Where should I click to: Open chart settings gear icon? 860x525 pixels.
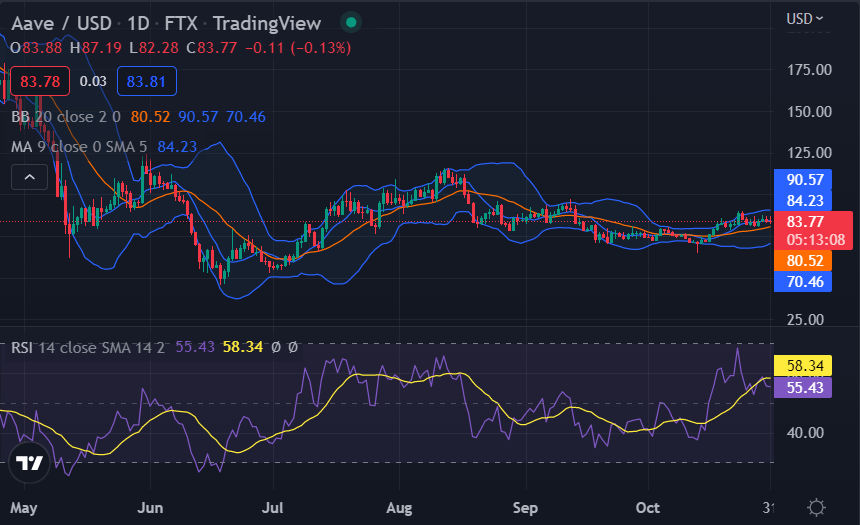[816, 507]
